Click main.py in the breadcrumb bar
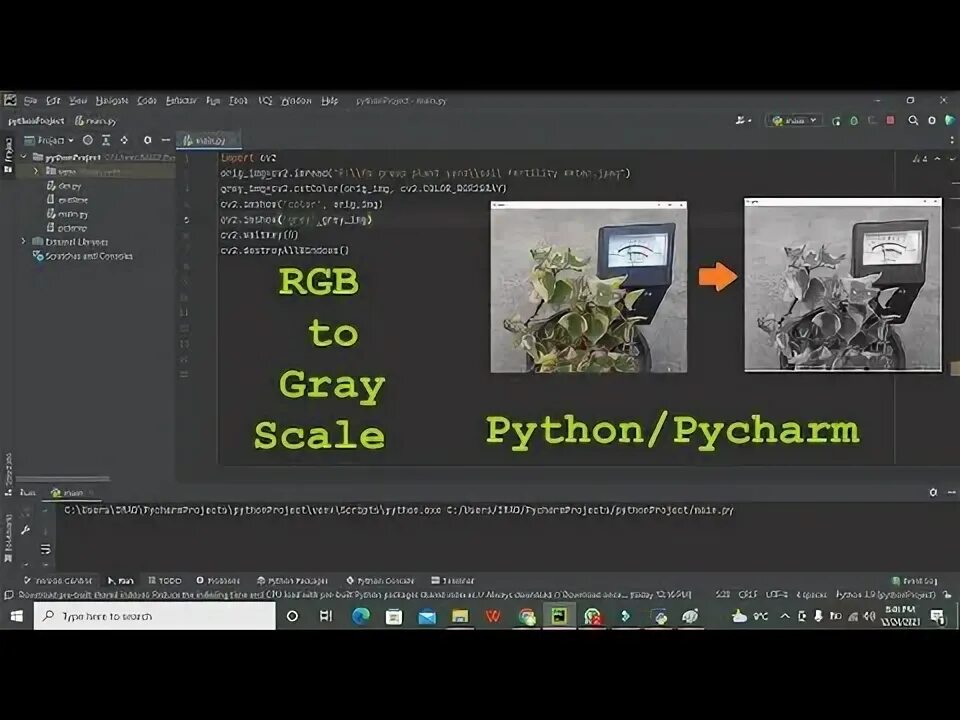Screen dimensions: 960x720 tap(96, 121)
